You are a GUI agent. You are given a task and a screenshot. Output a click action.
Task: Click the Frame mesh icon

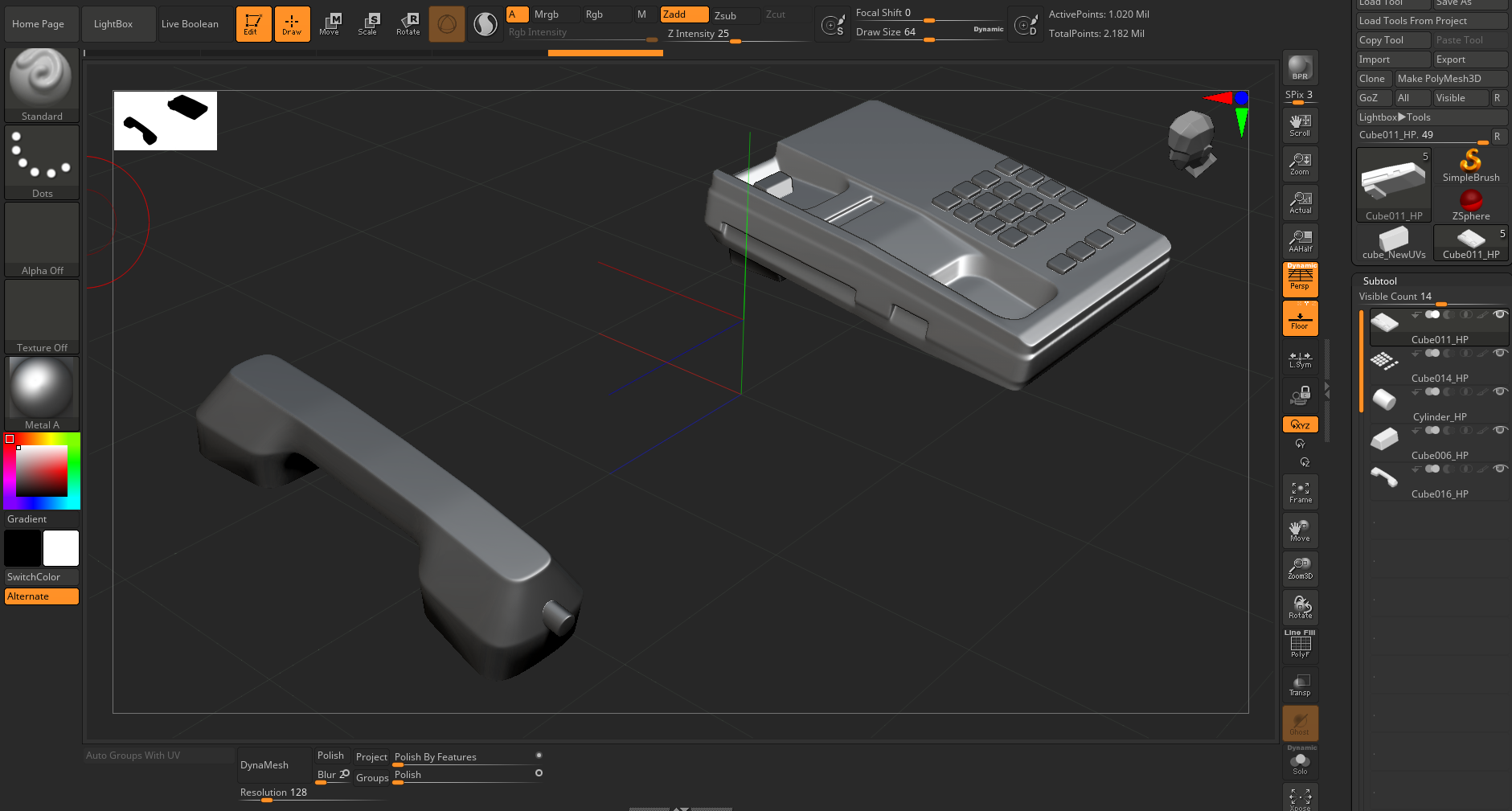coord(1300,492)
